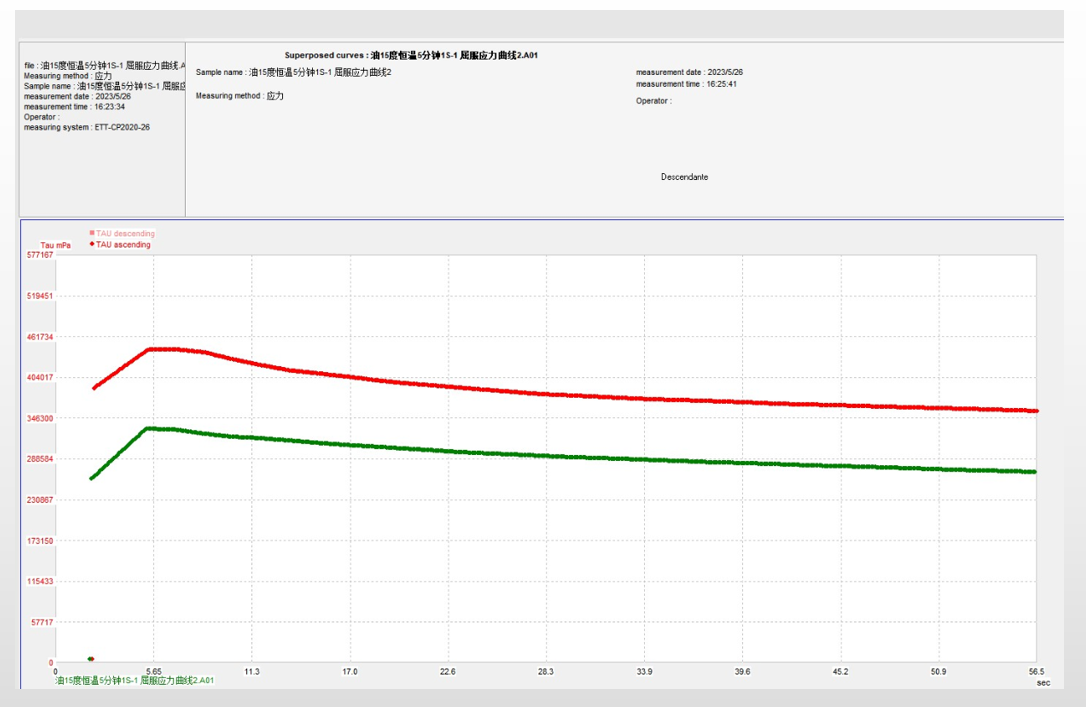Click the measuring system ETT-CP2020-26 line

(87, 128)
